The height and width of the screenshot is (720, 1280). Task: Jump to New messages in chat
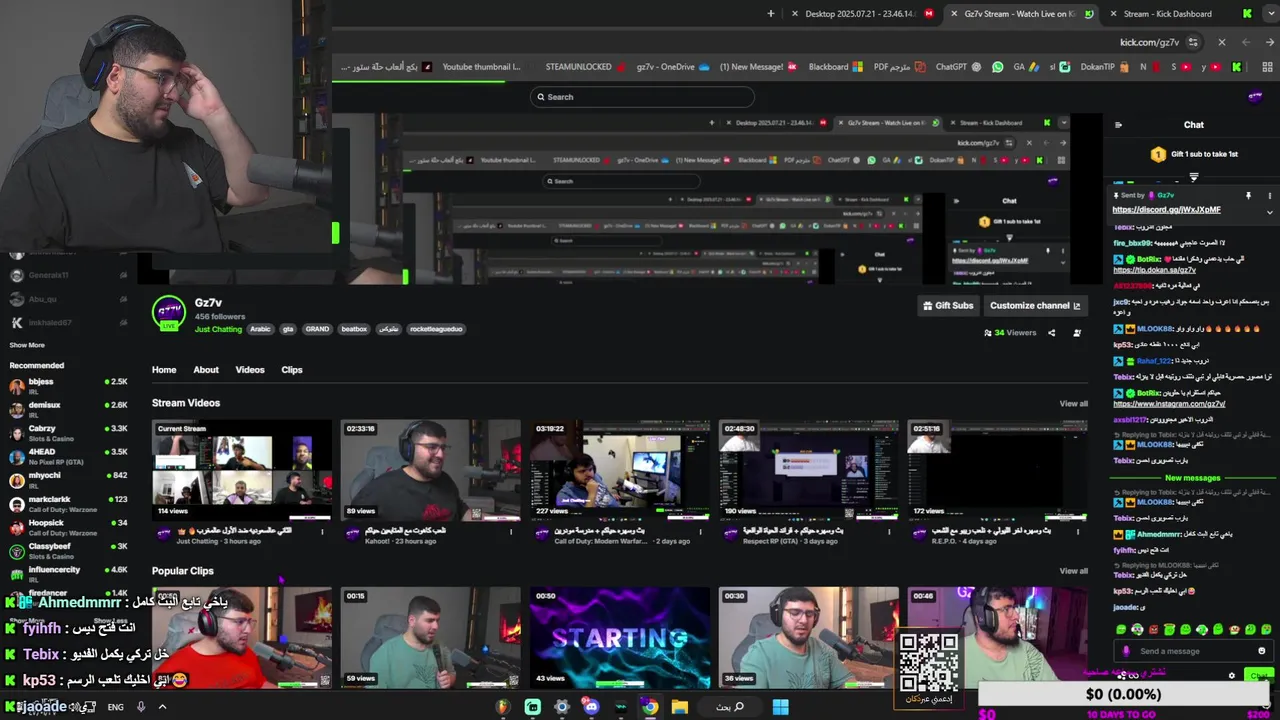point(1193,478)
